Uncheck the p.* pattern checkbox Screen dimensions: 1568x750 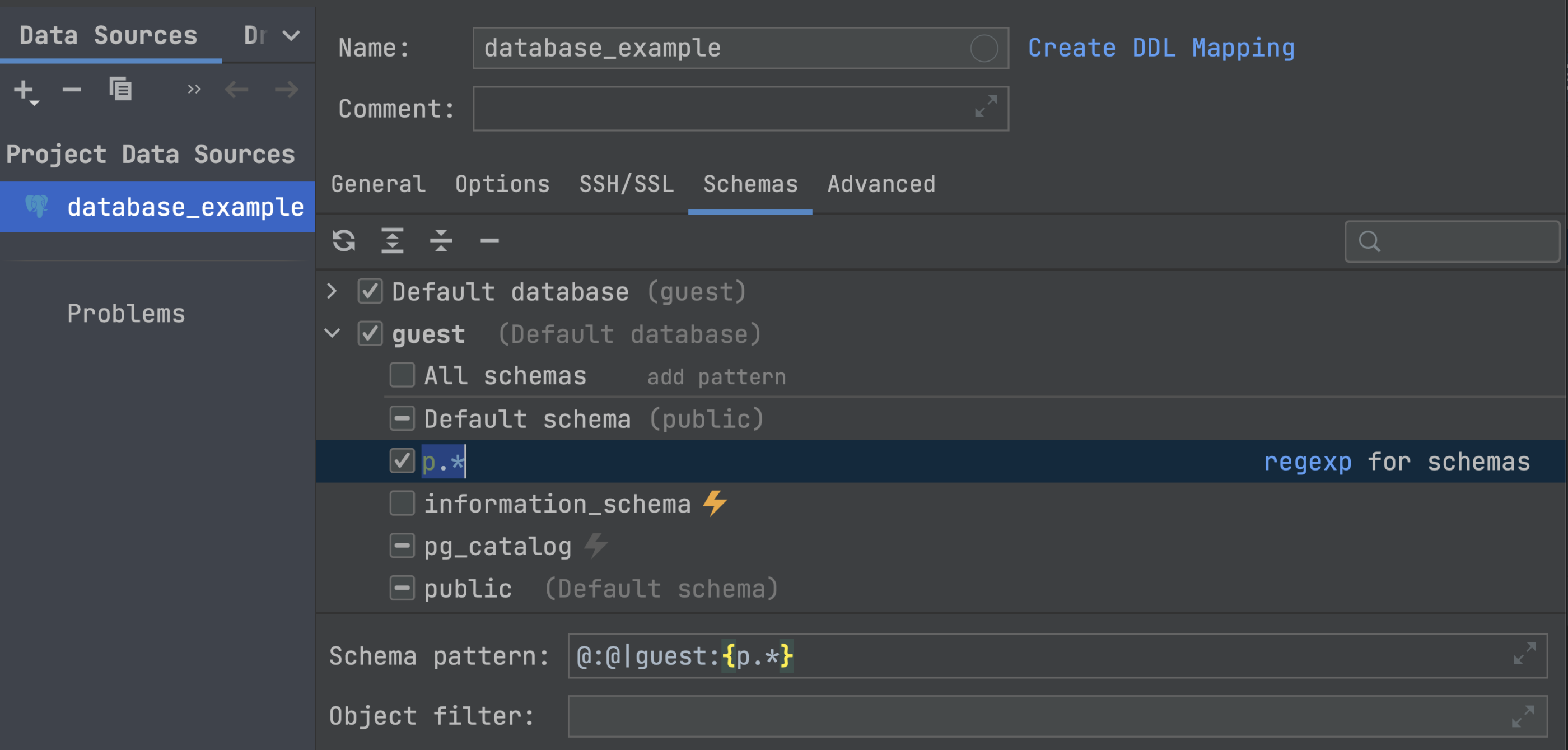(402, 461)
